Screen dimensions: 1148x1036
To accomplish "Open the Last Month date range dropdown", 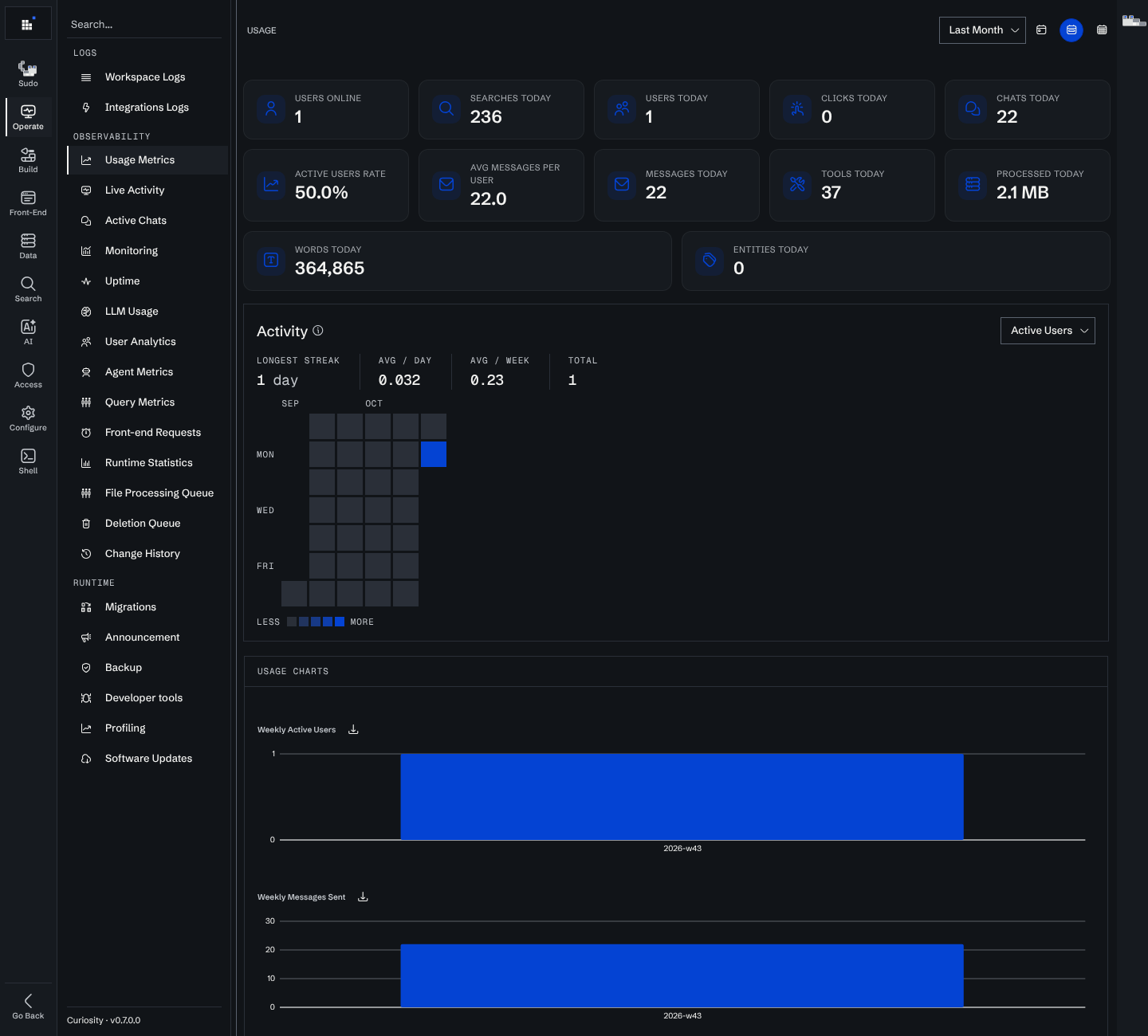I will pyautogui.click(x=982, y=29).
